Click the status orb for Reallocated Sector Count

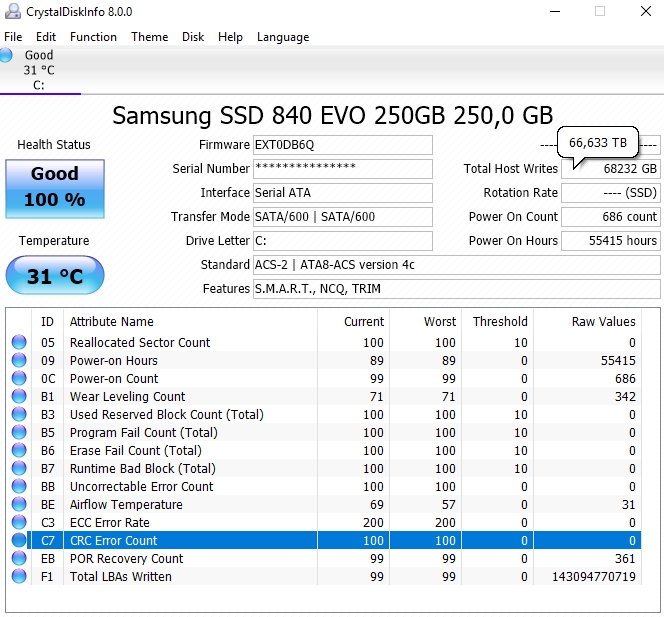[x=19, y=342]
